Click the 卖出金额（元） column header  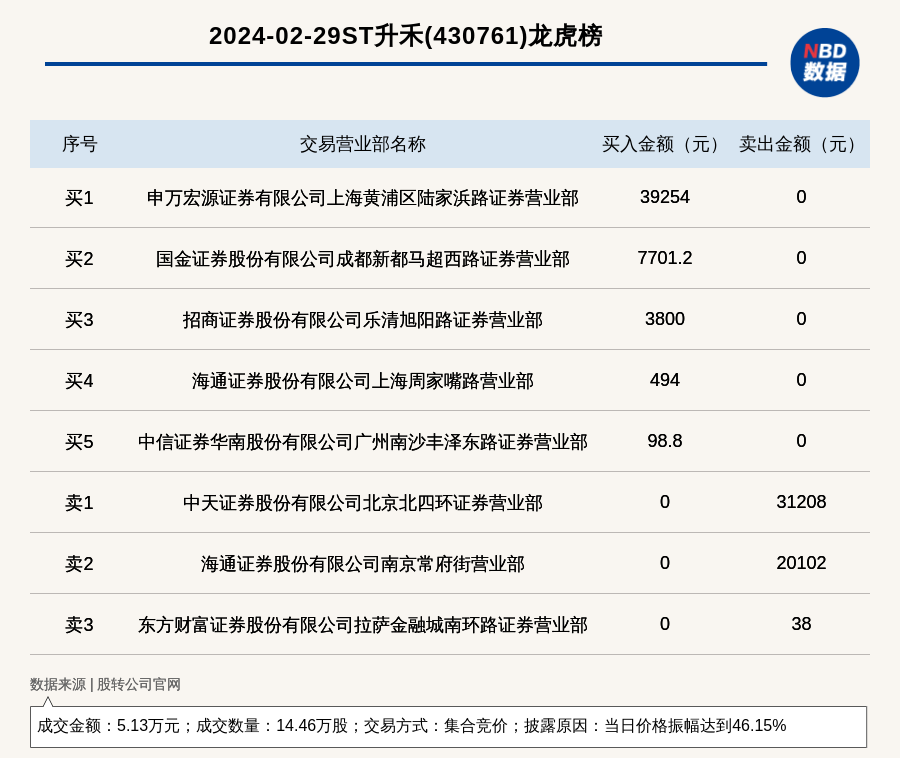tap(801, 144)
